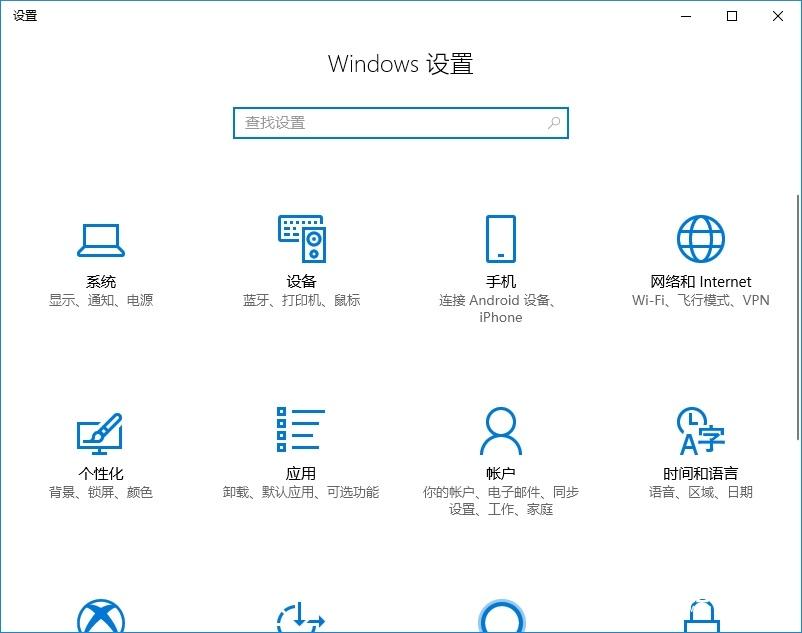The image size is (802, 633).
Task: Maximize the 设置 window
Action: coord(732,16)
